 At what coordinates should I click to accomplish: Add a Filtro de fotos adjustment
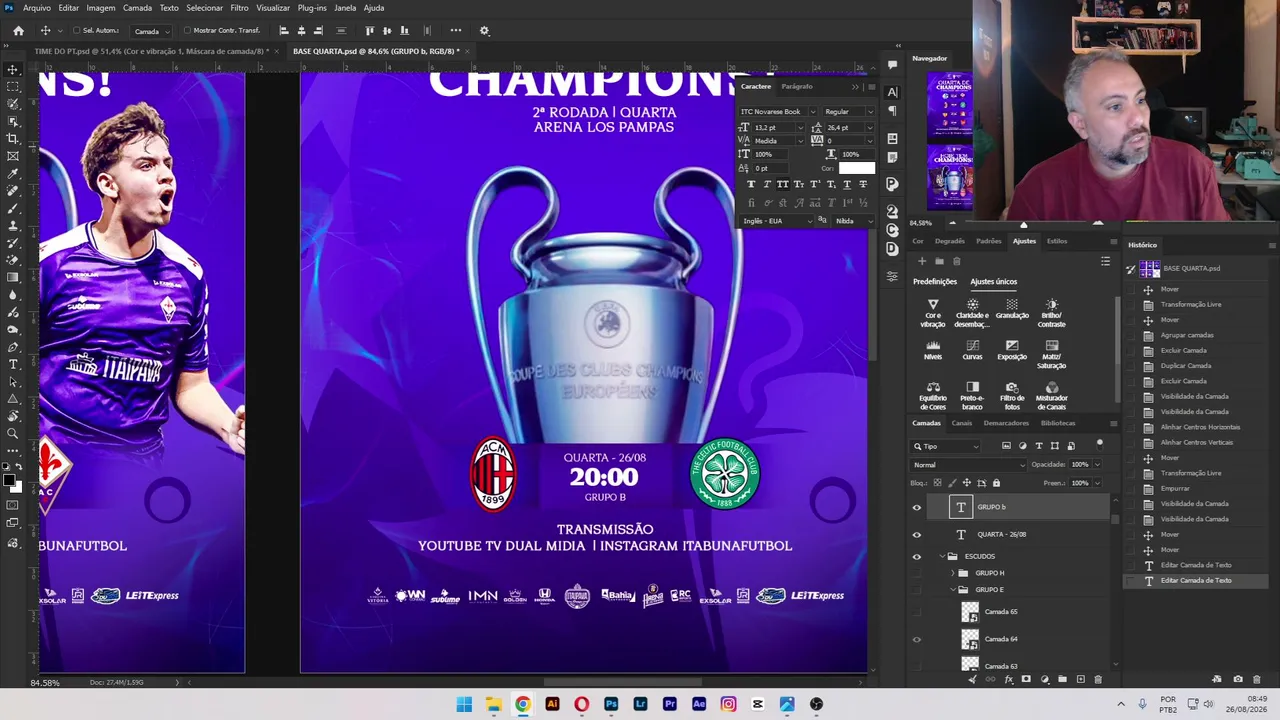click(x=1012, y=396)
